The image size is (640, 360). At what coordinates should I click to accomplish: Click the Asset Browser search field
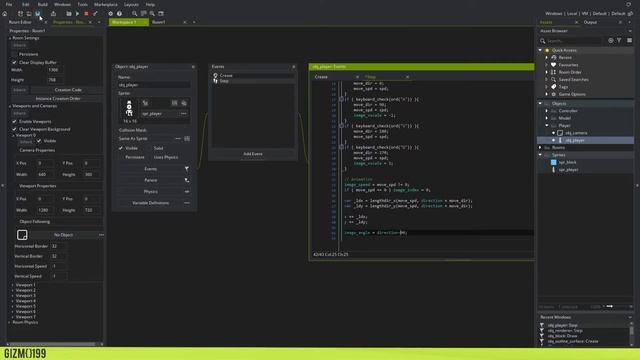pos(574,41)
